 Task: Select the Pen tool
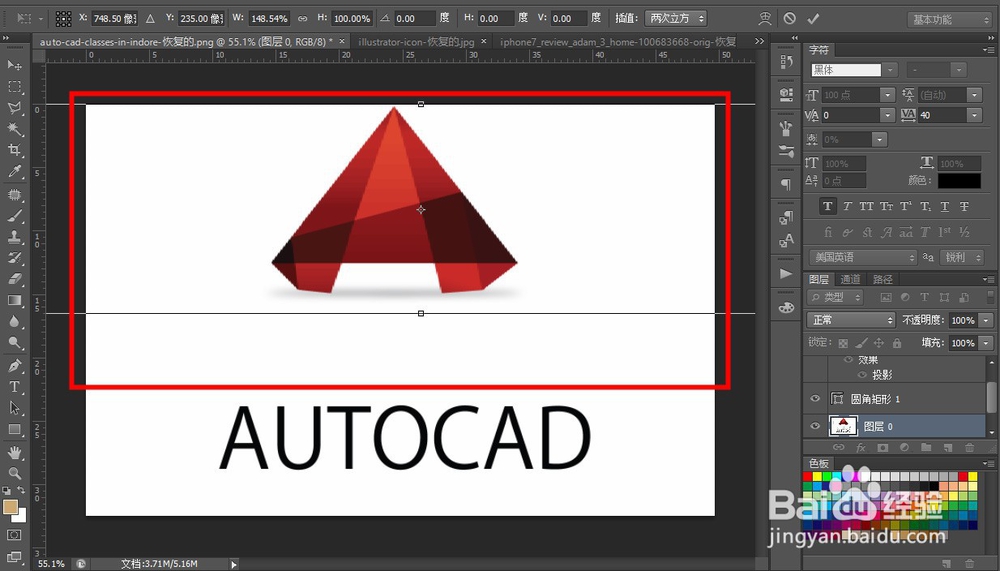(x=14, y=366)
